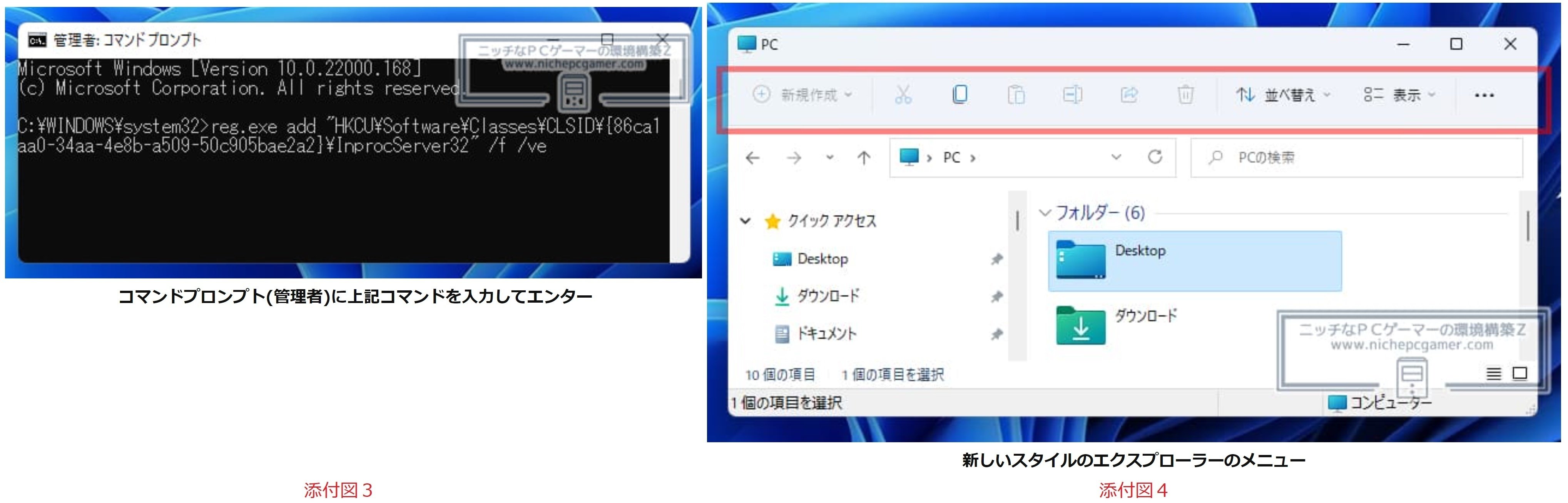Image resolution: width=1568 pixels, height=503 pixels.
Task: Switch to details list view icon
Action: tap(1493, 373)
